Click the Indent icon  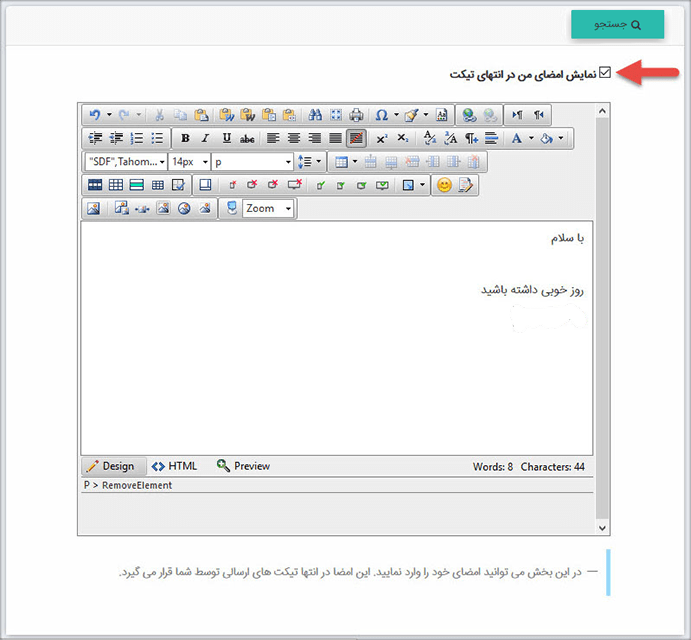click(x=95, y=138)
